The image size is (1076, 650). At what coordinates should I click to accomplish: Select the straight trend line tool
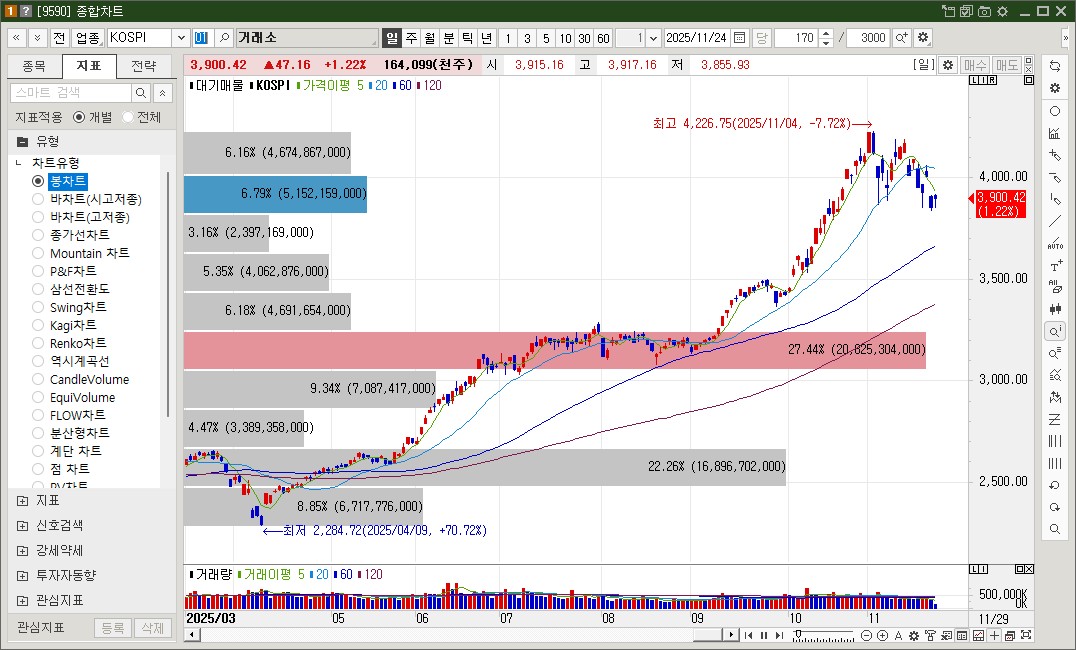[x=1055, y=221]
